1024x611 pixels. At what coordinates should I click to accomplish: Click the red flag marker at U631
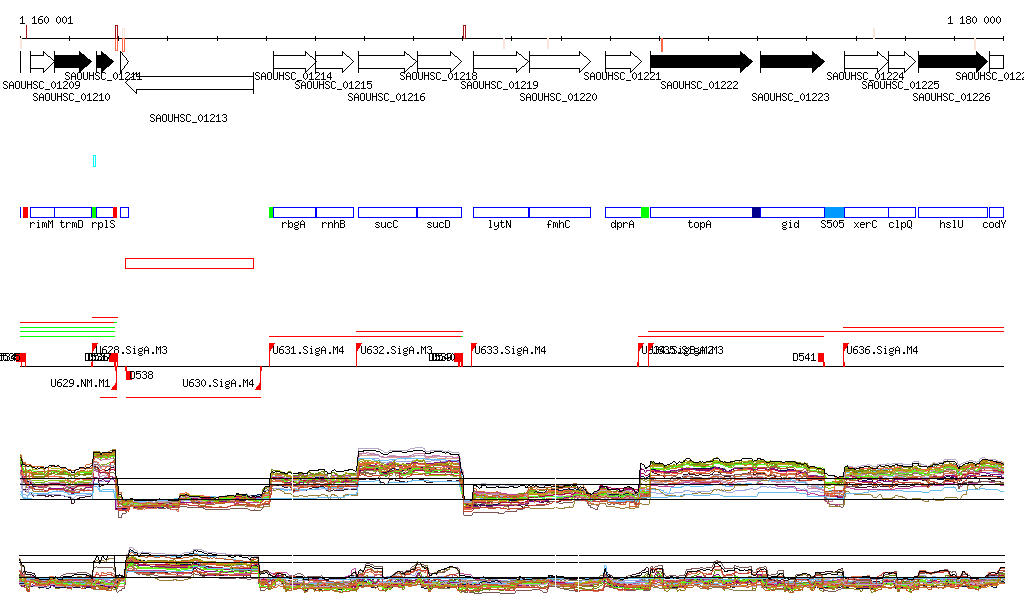[x=272, y=346]
